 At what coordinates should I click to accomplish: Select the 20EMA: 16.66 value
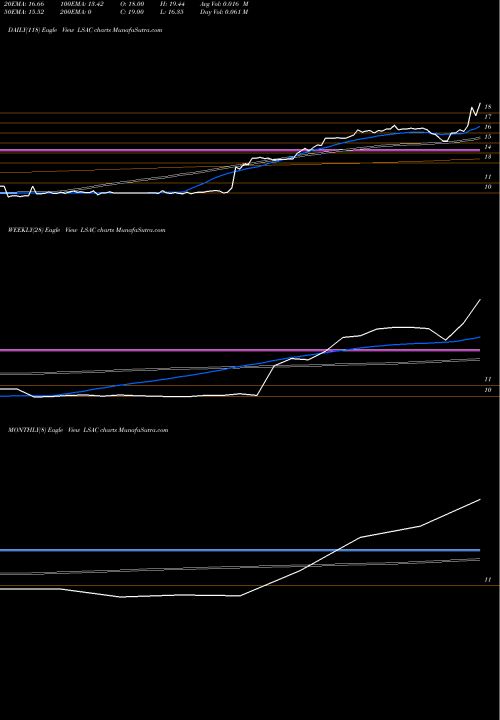[26, 4]
